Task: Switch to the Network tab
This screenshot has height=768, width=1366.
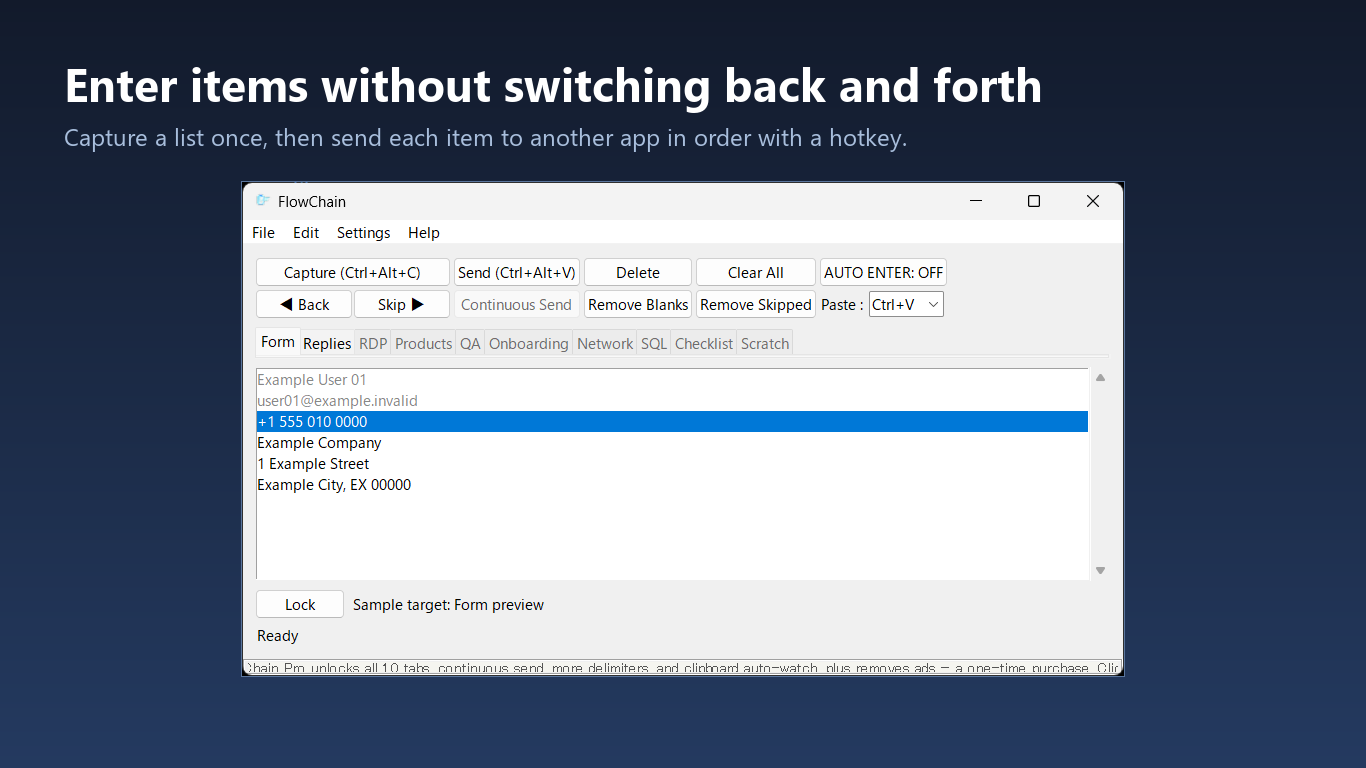Action: click(x=605, y=344)
